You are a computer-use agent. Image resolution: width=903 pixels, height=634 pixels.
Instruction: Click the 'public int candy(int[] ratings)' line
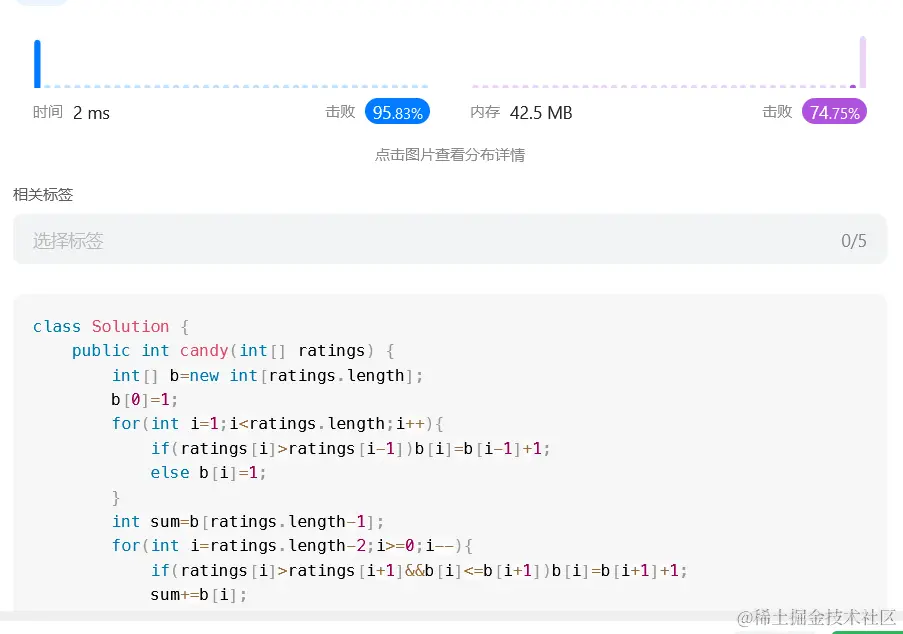point(233,351)
